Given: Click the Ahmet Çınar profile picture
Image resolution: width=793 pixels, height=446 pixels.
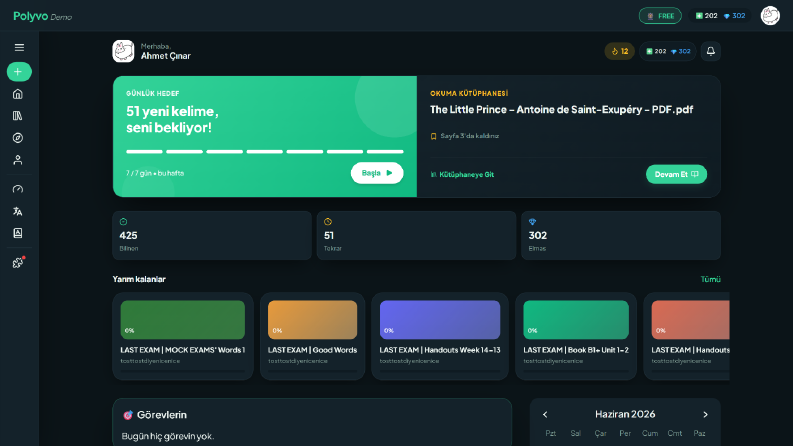Looking at the screenshot, I should [123, 51].
